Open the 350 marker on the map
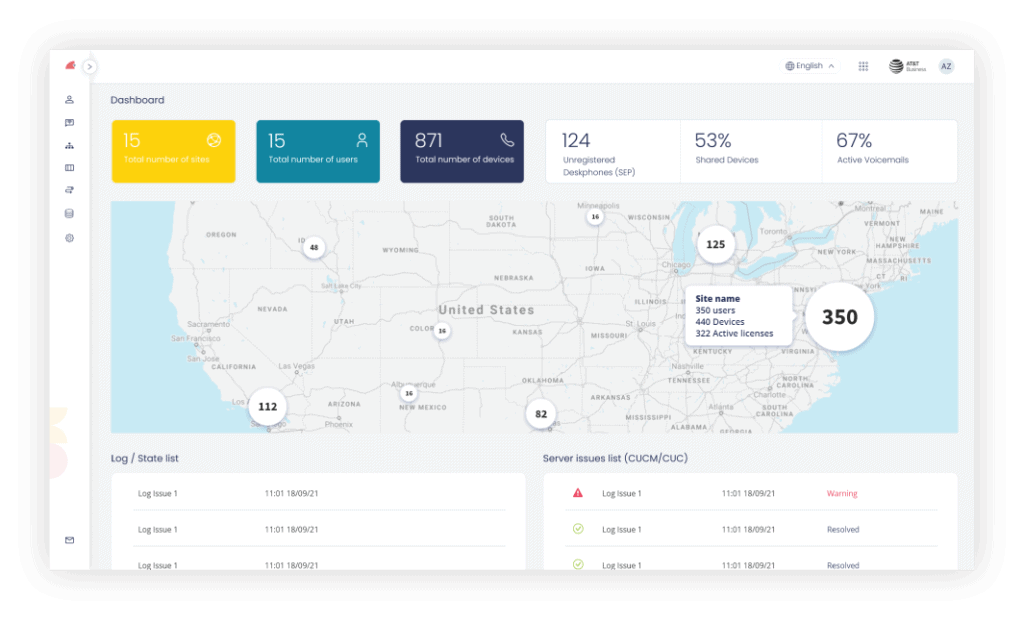1024x621 pixels. point(839,317)
